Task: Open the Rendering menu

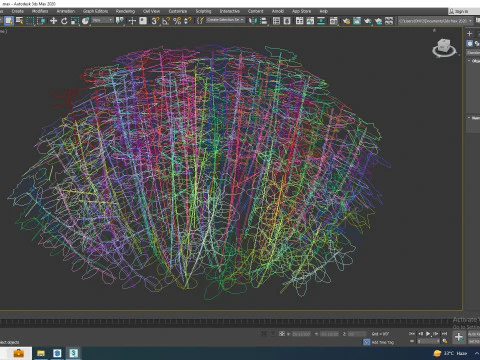Action: click(x=125, y=11)
